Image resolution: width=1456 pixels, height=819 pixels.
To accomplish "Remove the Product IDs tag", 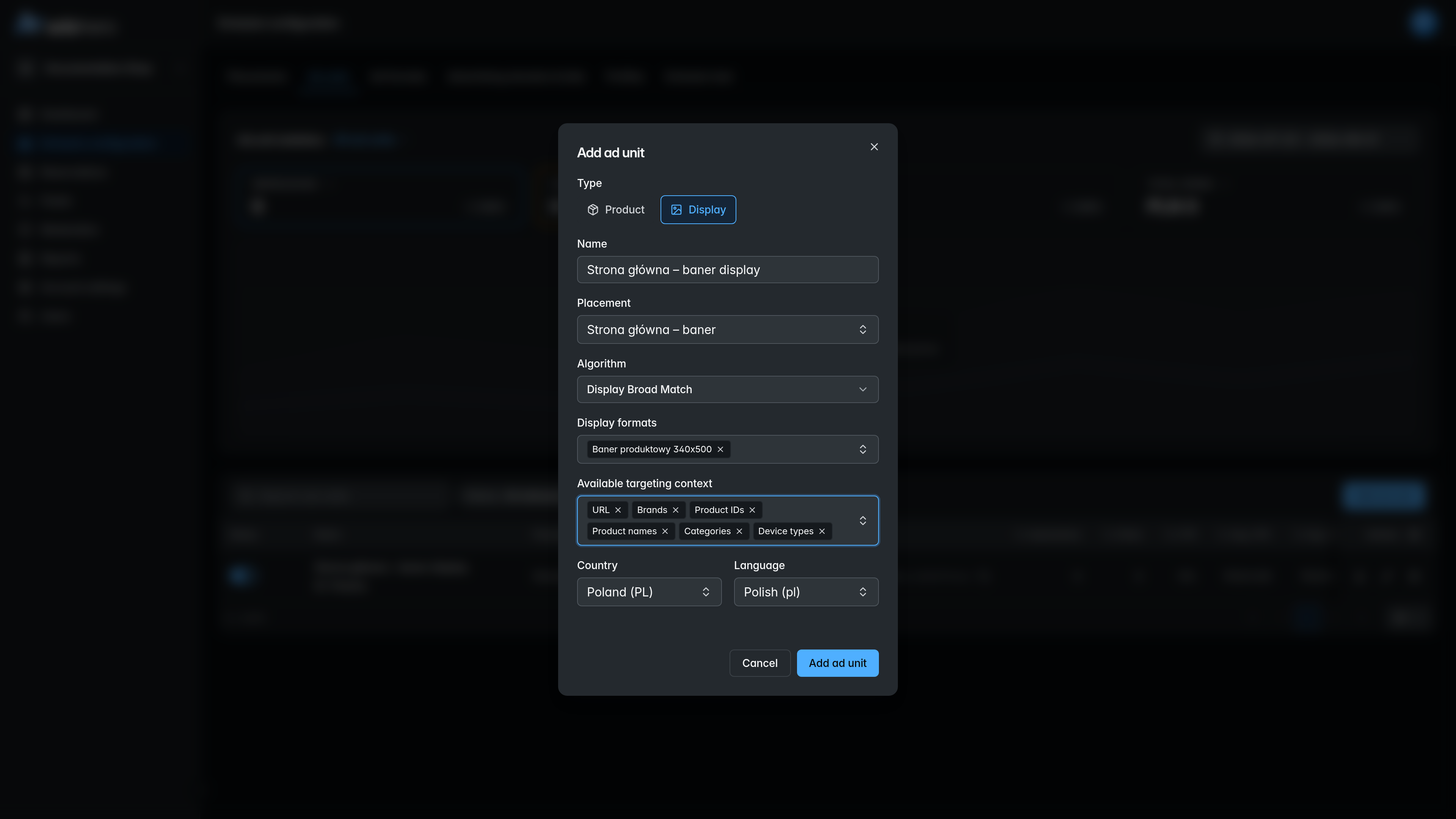I will [752, 510].
